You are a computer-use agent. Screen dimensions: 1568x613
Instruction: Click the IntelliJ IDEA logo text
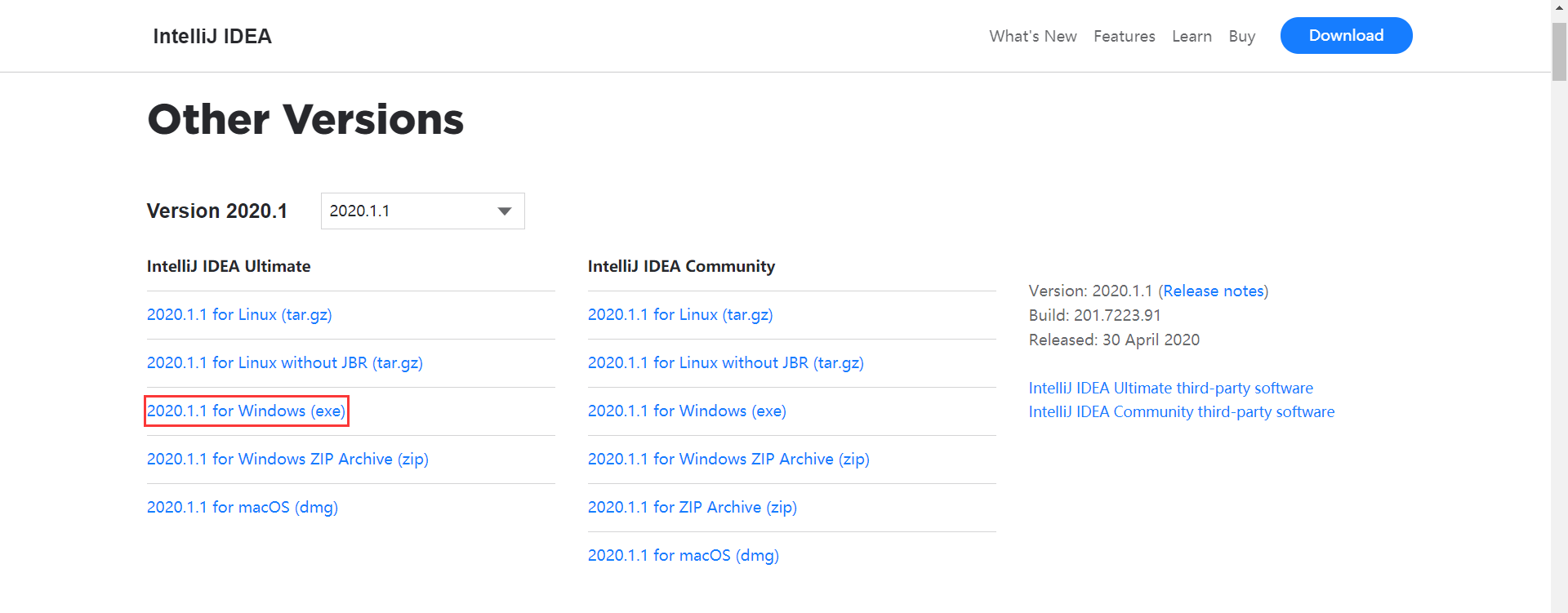point(212,36)
